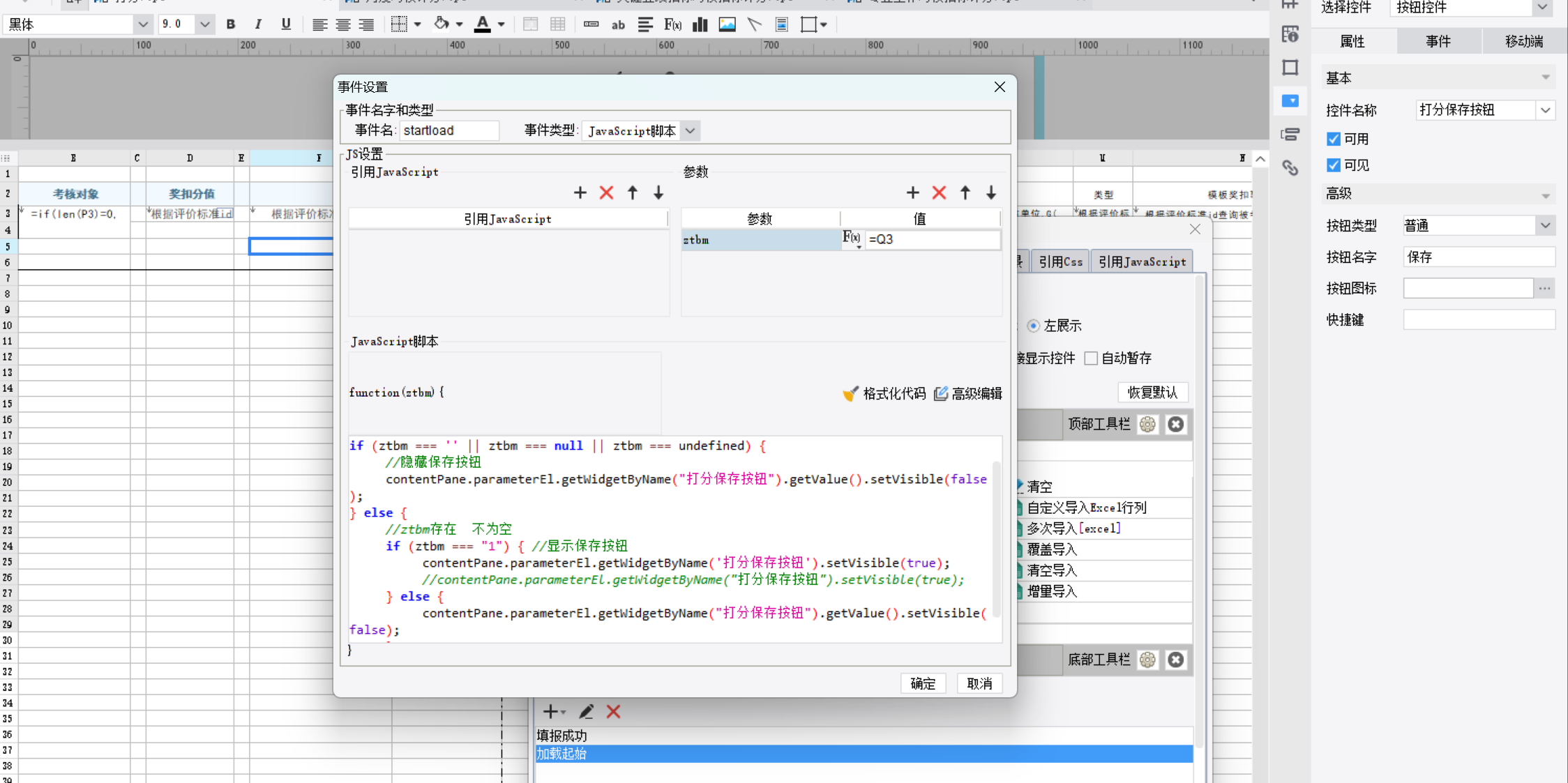Remove referenced JavaScript with red X

(x=606, y=192)
